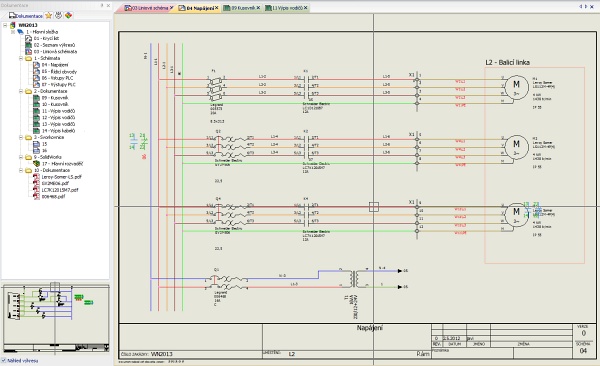Open the 006468.pdf attachment
Screen dimensions: 600x366
pos(53,196)
